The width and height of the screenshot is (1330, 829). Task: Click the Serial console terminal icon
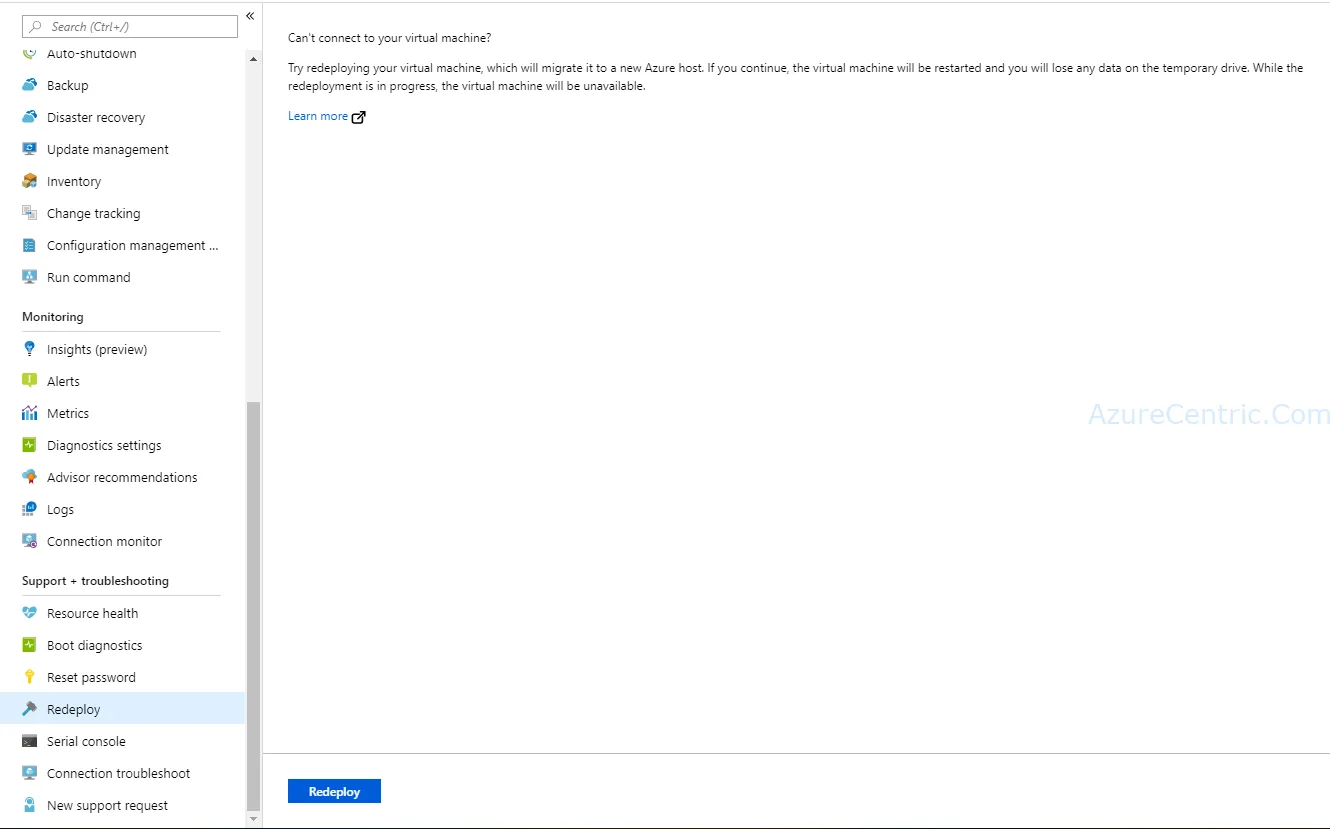[x=30, y=741]
